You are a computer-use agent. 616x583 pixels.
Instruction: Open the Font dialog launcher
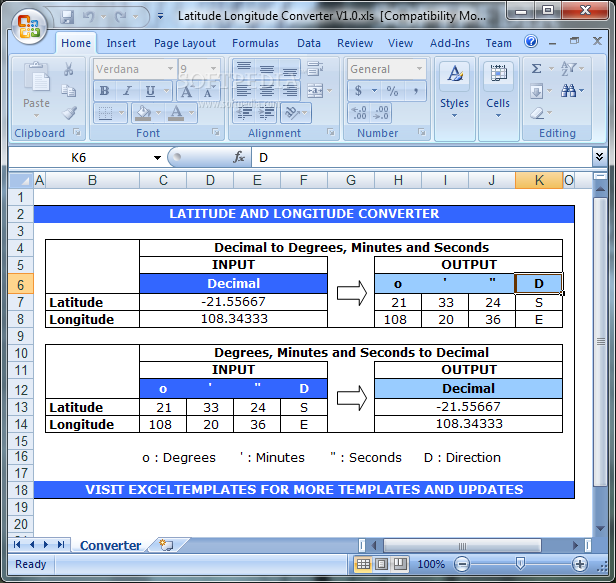[216, 132]
